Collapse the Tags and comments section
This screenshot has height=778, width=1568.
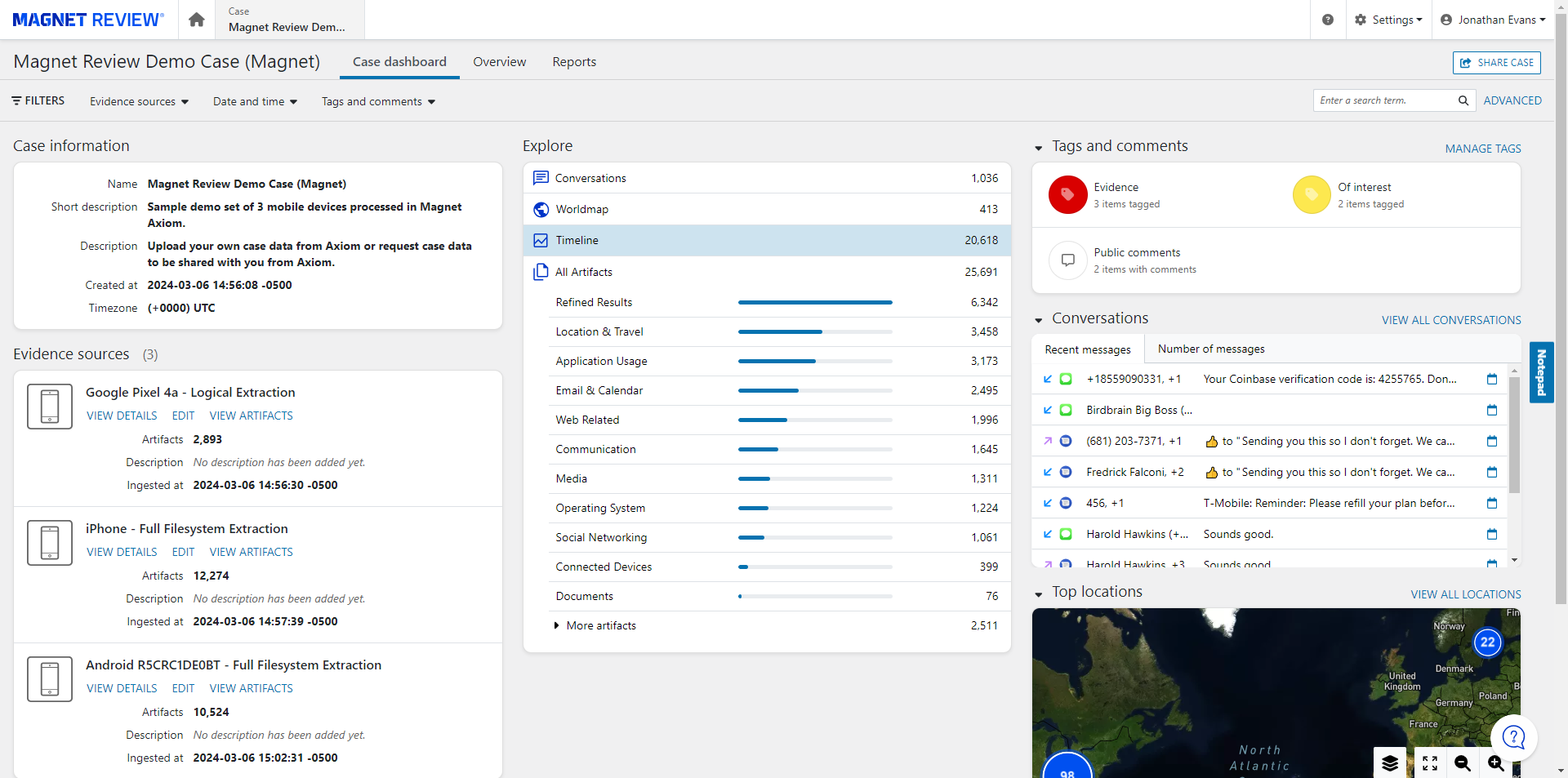(x=1039, y=148)
